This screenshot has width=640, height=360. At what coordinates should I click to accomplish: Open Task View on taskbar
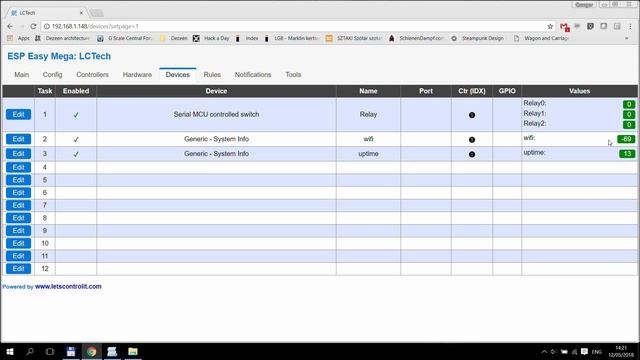(50, 351)
